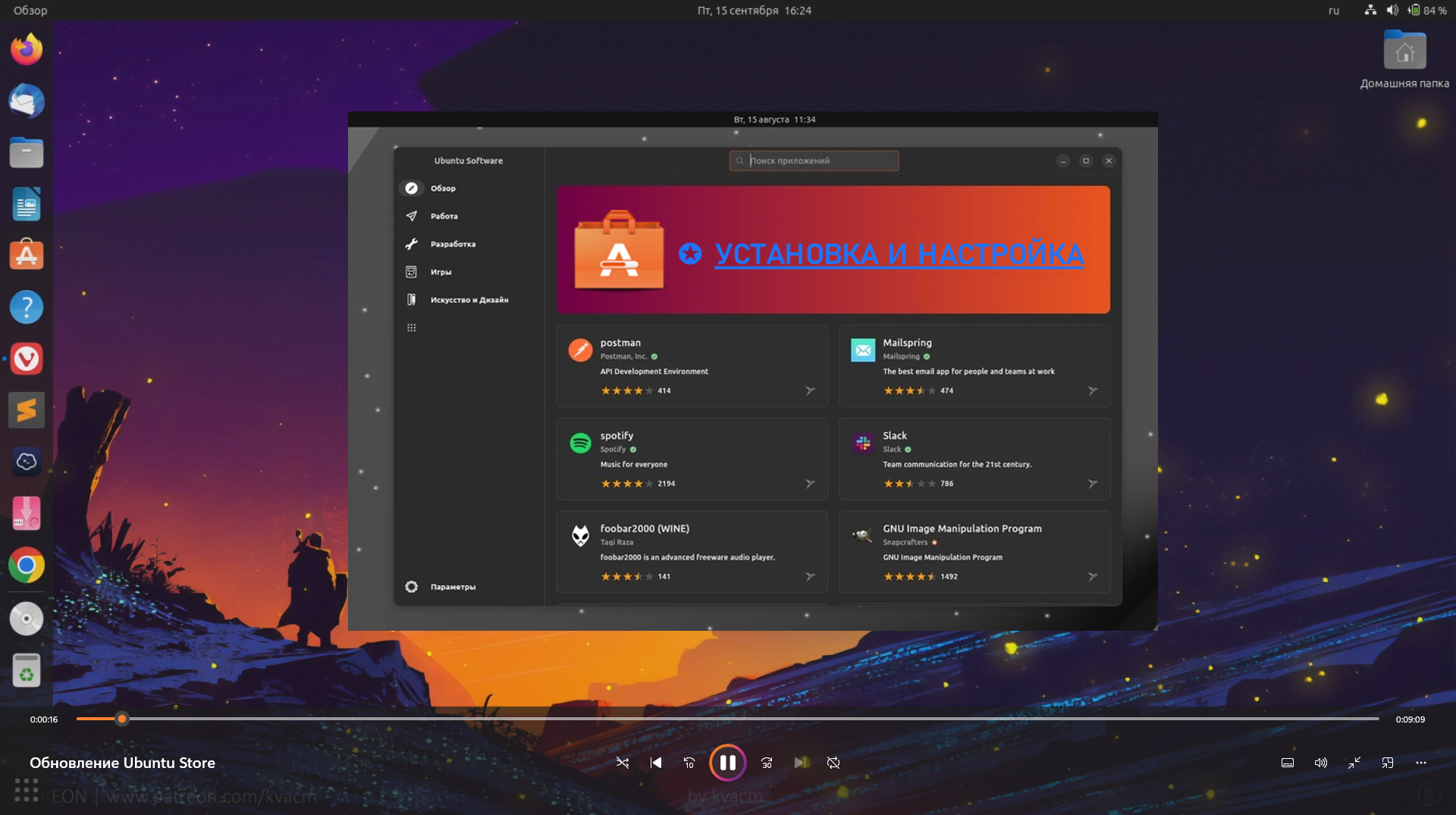1456x815 pixels.
Task: Open the spotify app card
Action: tap(692, 459)
